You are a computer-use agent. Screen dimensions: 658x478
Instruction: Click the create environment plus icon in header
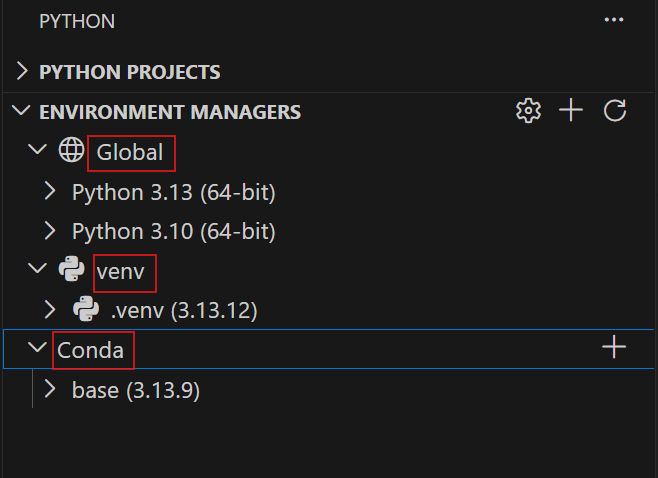(x=571, y=111)
